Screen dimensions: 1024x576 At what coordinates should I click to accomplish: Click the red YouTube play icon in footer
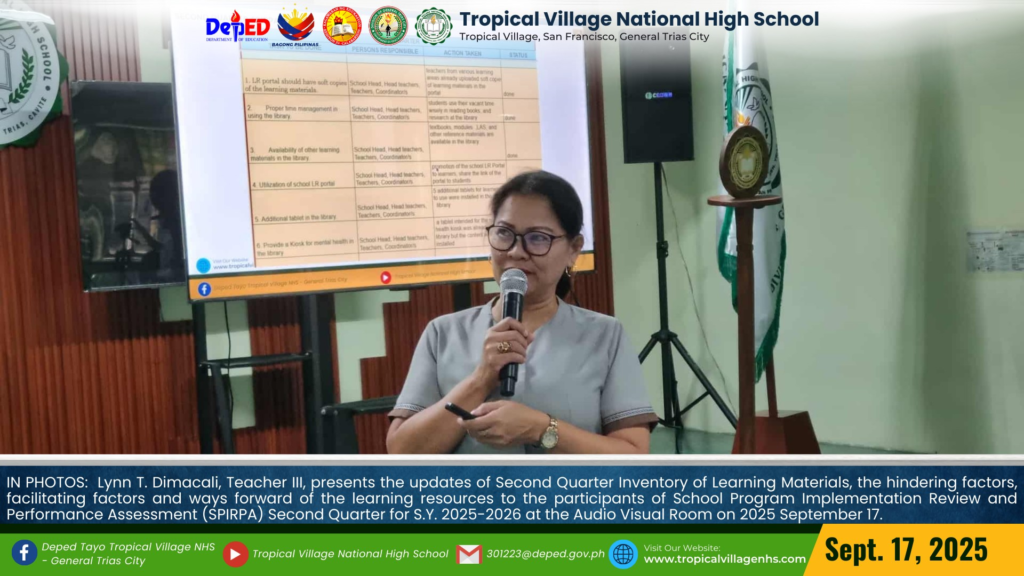click(235, 553)
